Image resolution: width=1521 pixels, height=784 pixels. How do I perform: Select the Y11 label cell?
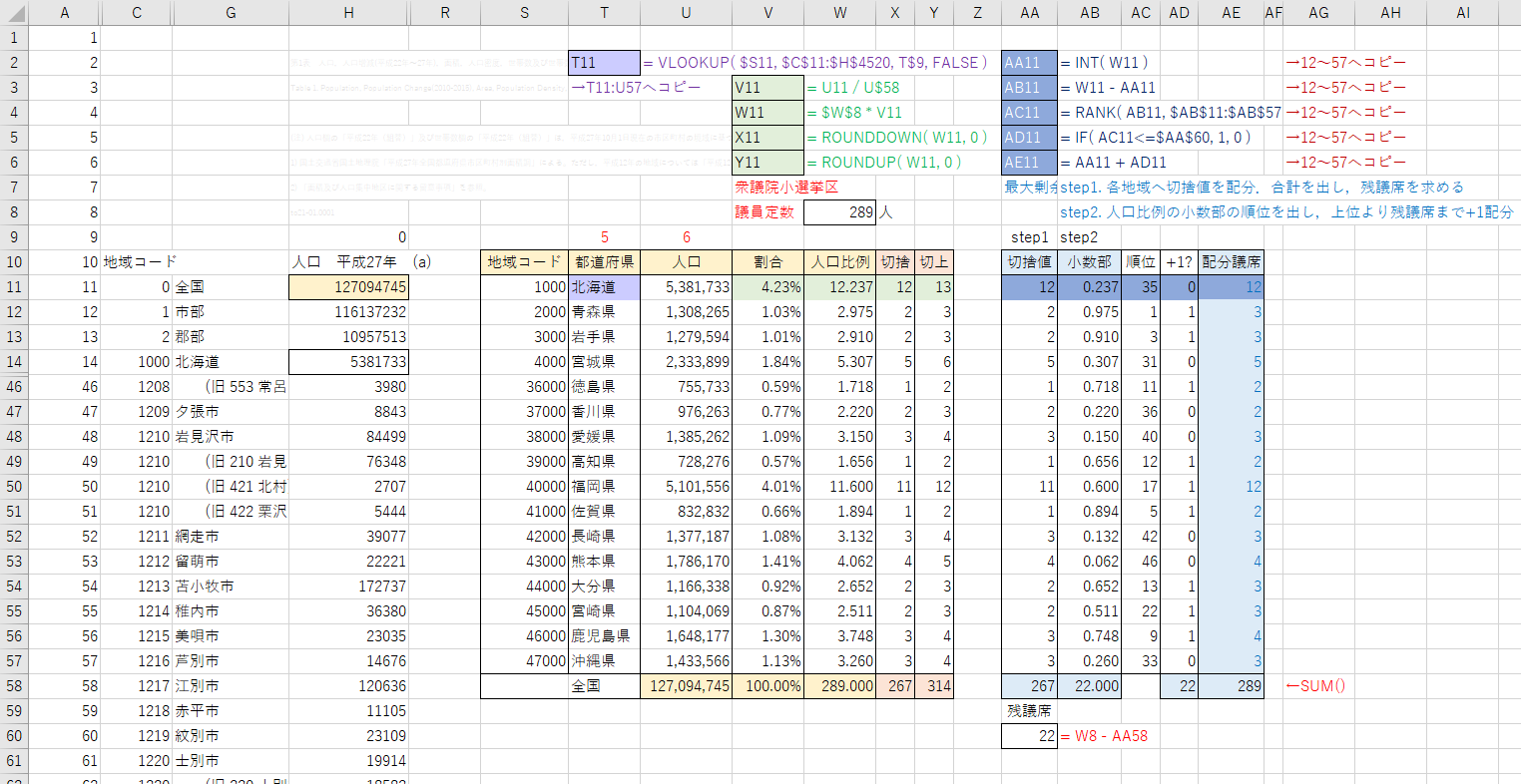tap(767, 163)
